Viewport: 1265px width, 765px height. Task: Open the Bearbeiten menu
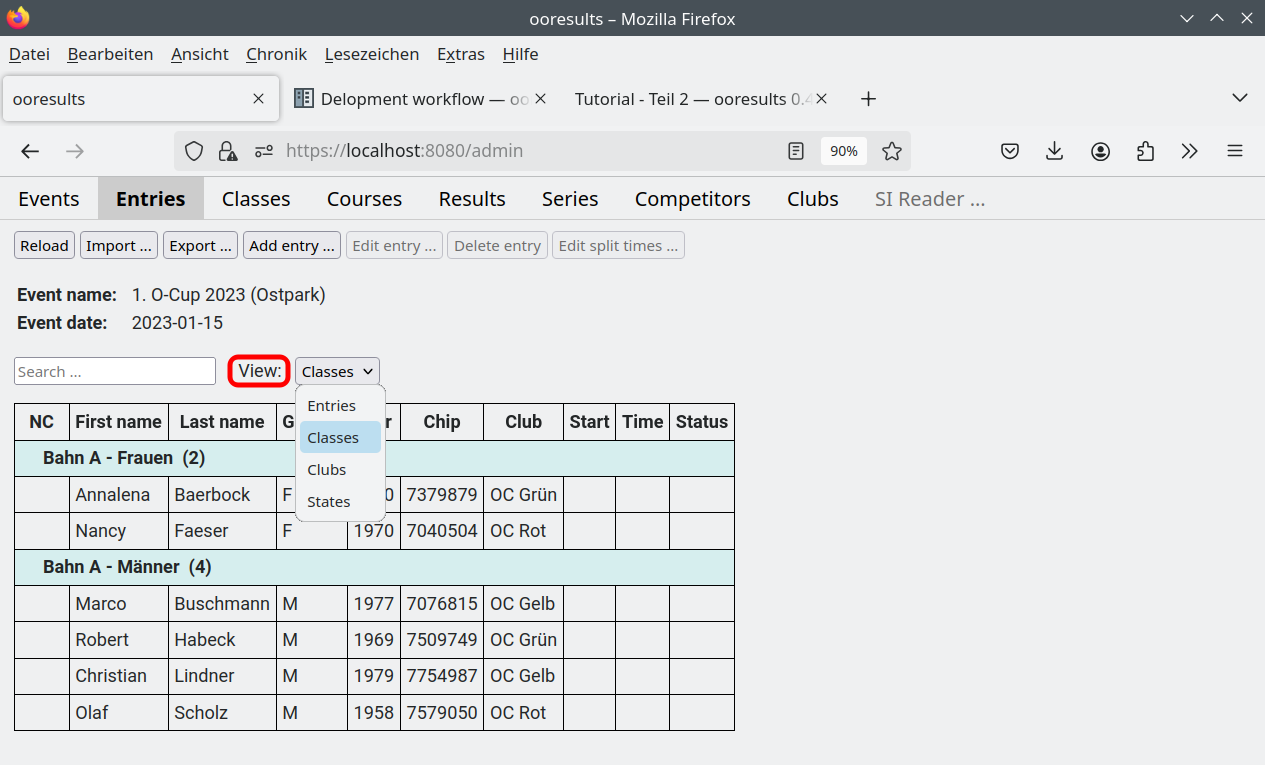click(110, 54)
